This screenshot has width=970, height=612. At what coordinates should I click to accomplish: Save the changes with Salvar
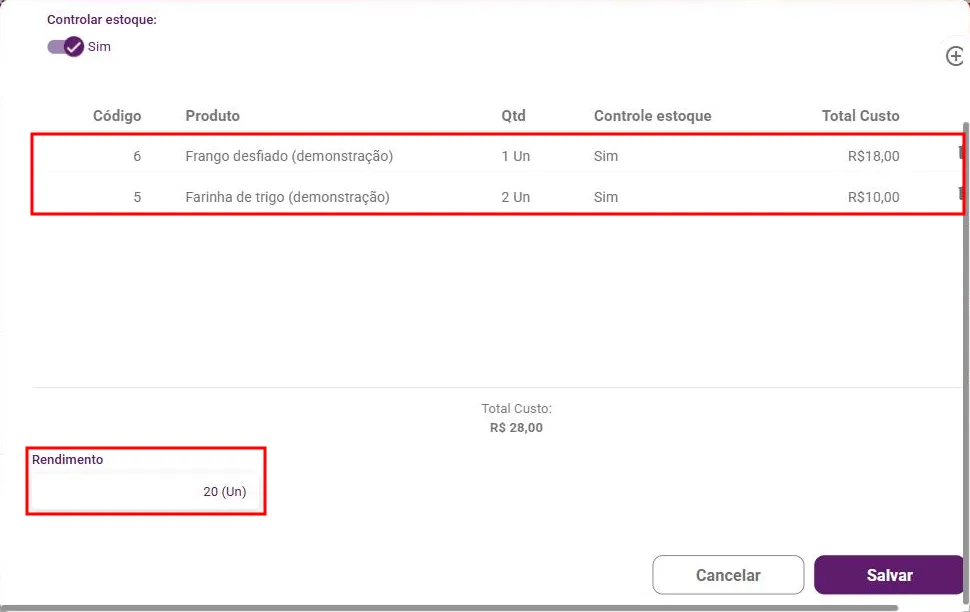[x=889, y=575]
